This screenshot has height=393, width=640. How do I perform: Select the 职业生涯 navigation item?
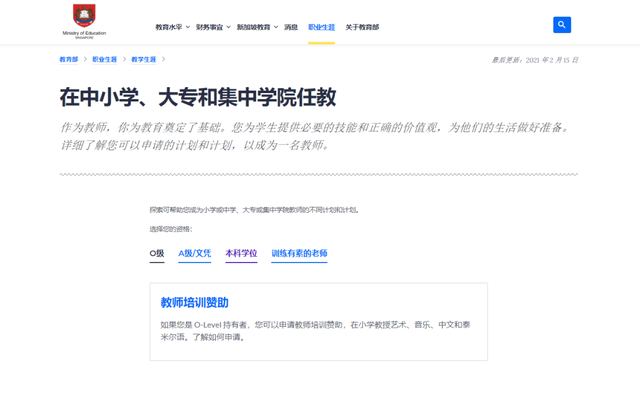[321, 27]
